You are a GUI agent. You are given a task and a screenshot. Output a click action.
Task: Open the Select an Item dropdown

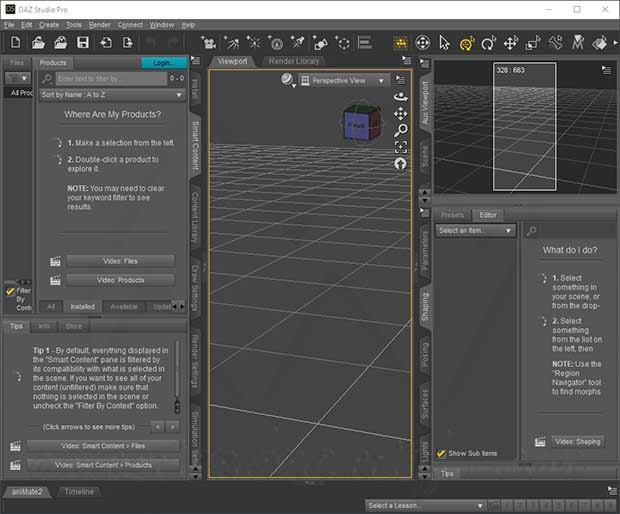(x=476, y=231)
